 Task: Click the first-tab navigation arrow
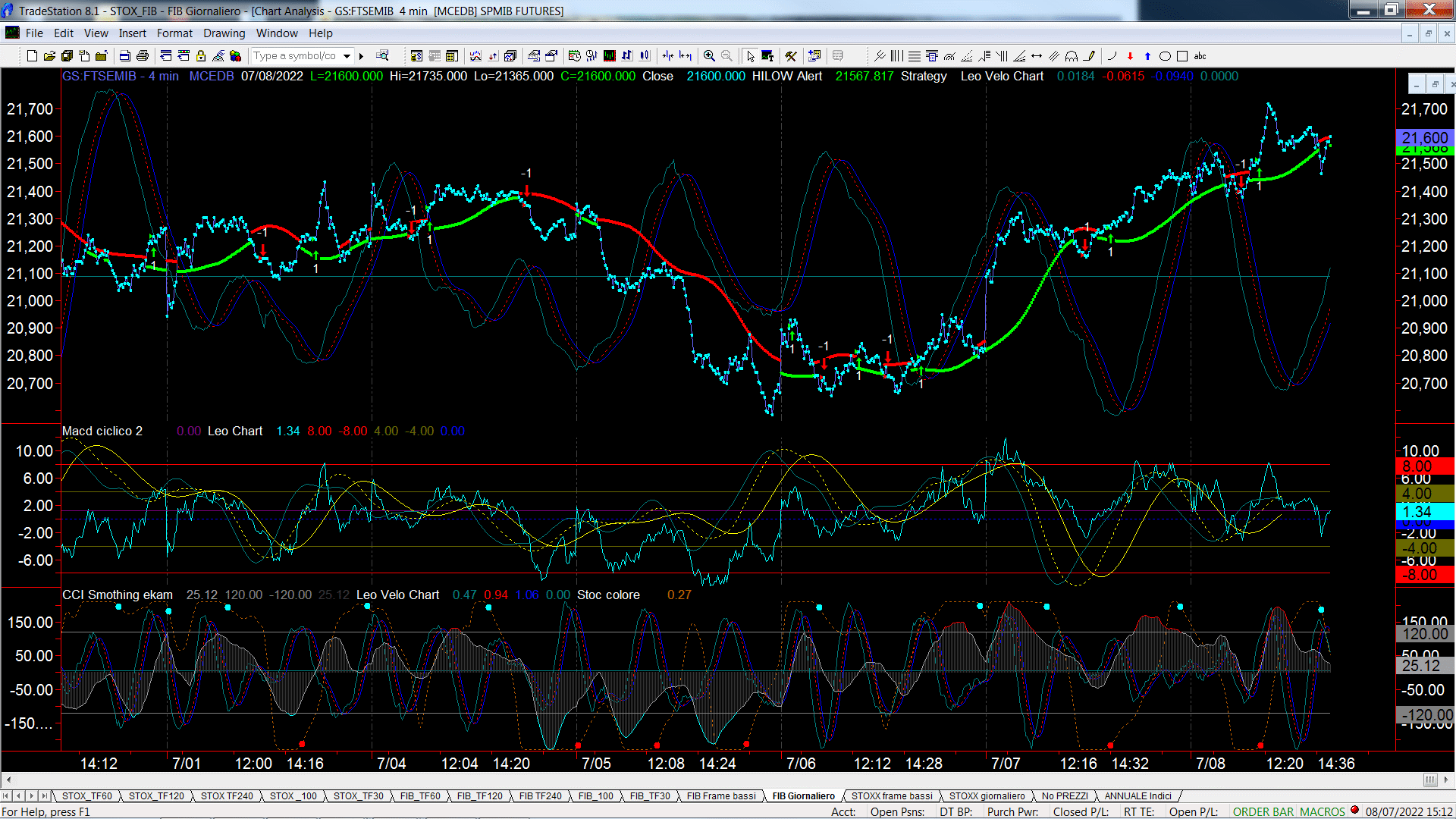coord(6,795)
